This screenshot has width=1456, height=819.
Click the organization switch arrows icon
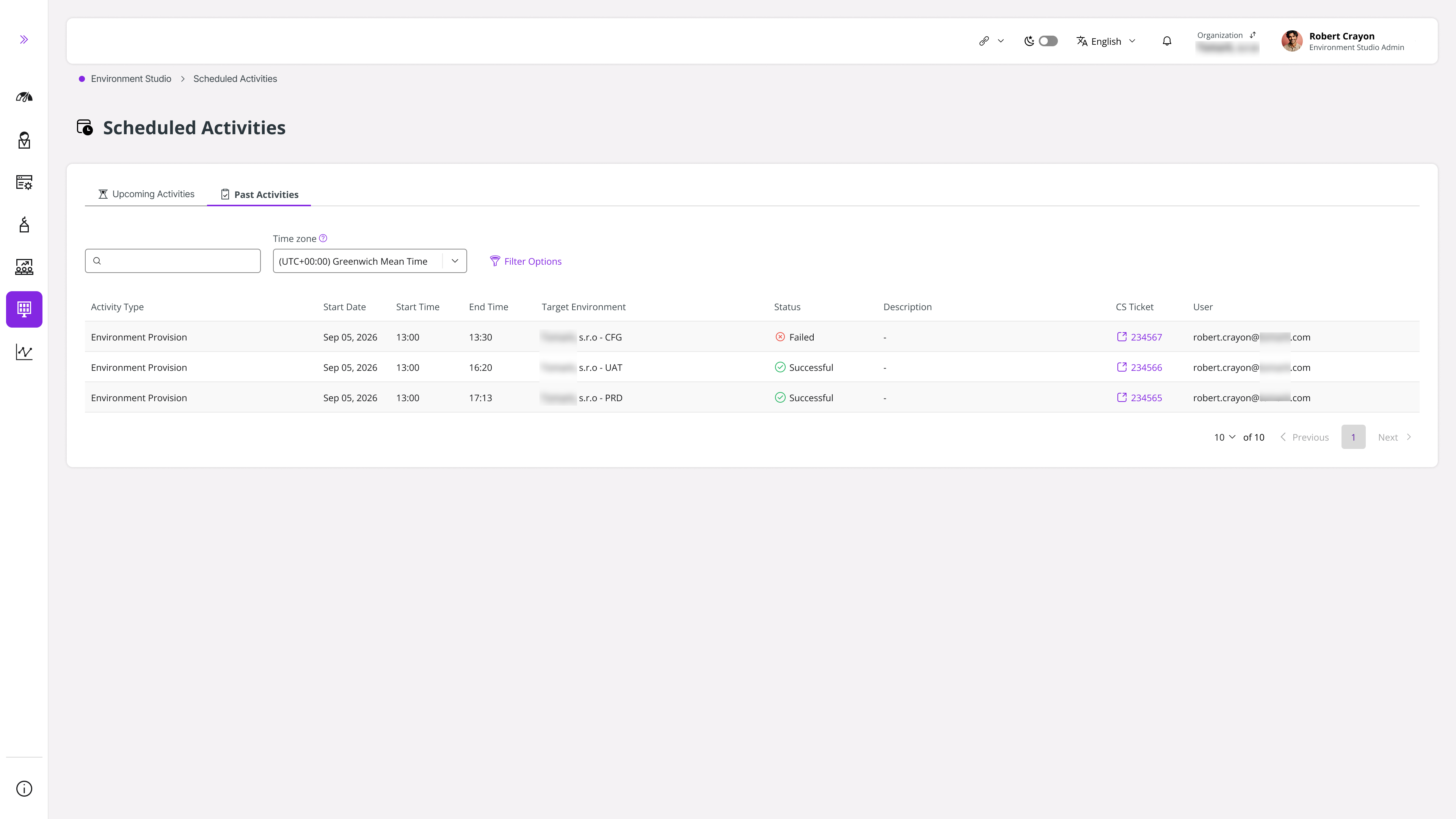tap(1252, 35)
